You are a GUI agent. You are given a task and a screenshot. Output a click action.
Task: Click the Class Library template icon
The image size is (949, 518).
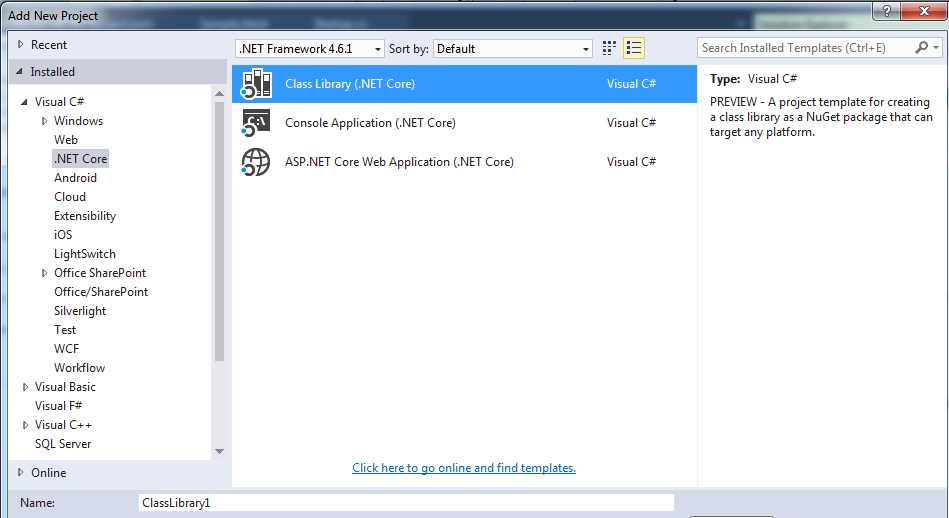pos(256,84)
